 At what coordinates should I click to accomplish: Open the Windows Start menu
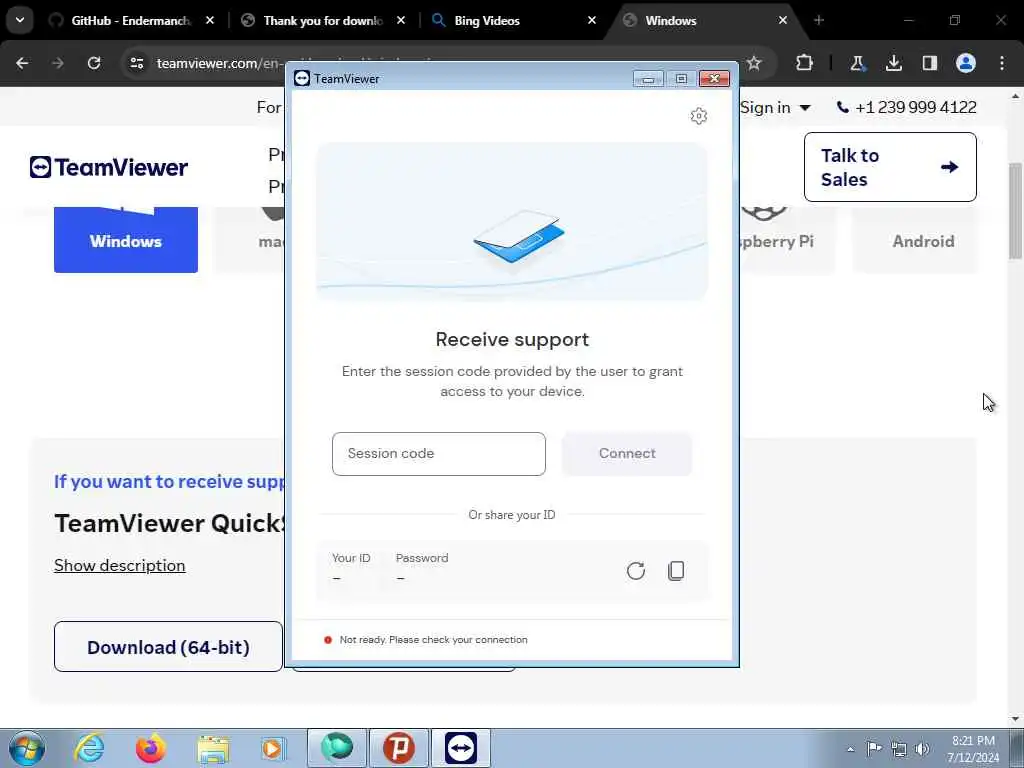pos(27,748)
